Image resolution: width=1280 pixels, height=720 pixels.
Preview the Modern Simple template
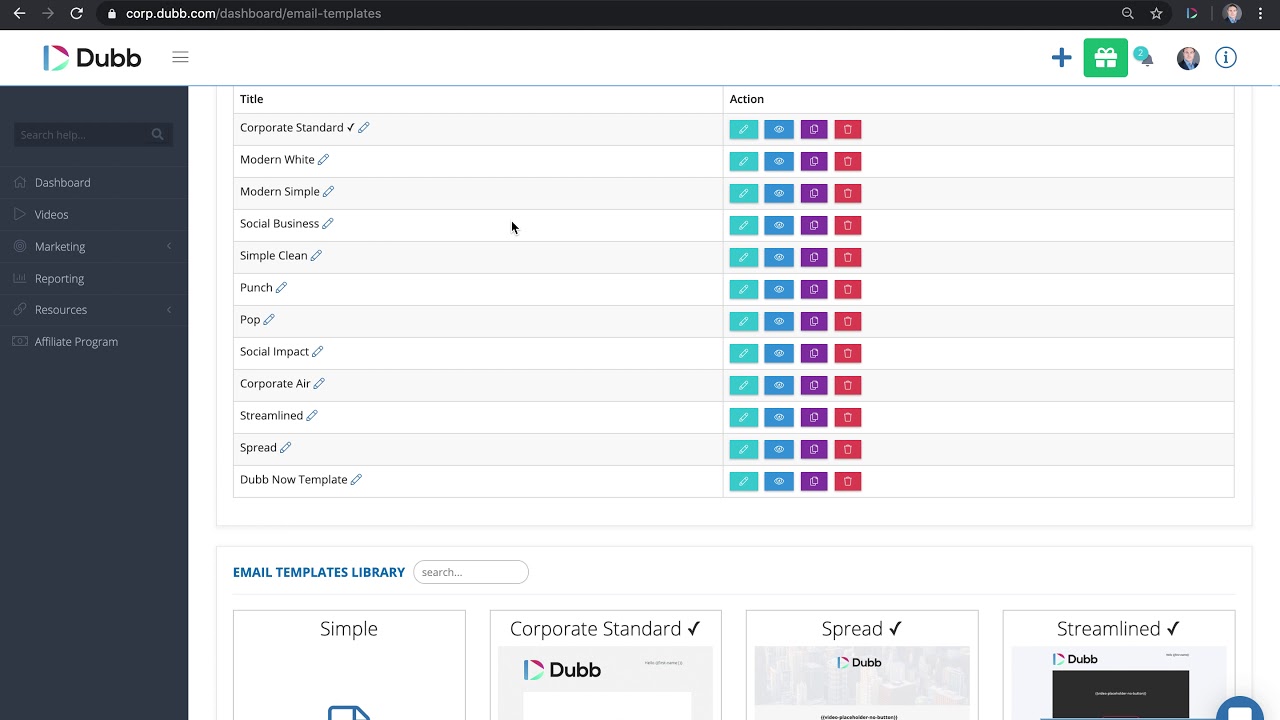coord(779,193)
